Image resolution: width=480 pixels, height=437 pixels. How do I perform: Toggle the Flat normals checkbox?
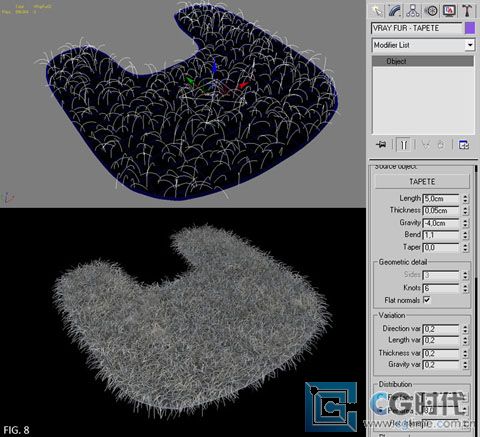point(427,300)
